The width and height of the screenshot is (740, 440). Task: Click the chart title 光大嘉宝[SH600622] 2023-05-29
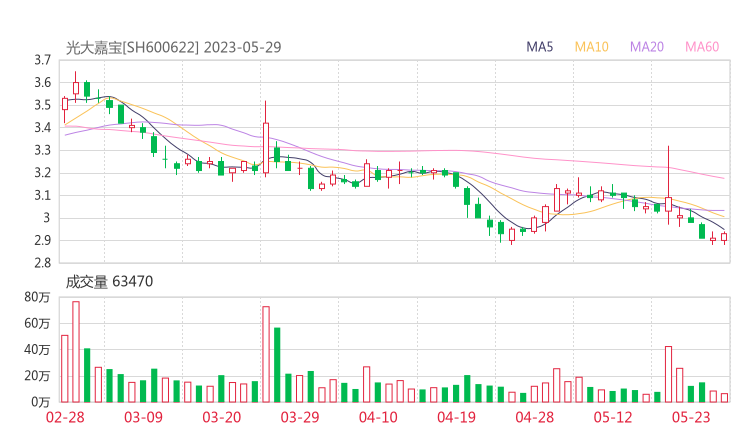point(173,47)
